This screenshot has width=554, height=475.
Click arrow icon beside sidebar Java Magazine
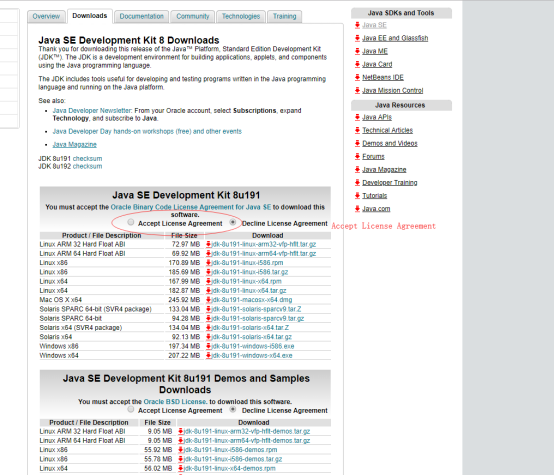point(357,169)
